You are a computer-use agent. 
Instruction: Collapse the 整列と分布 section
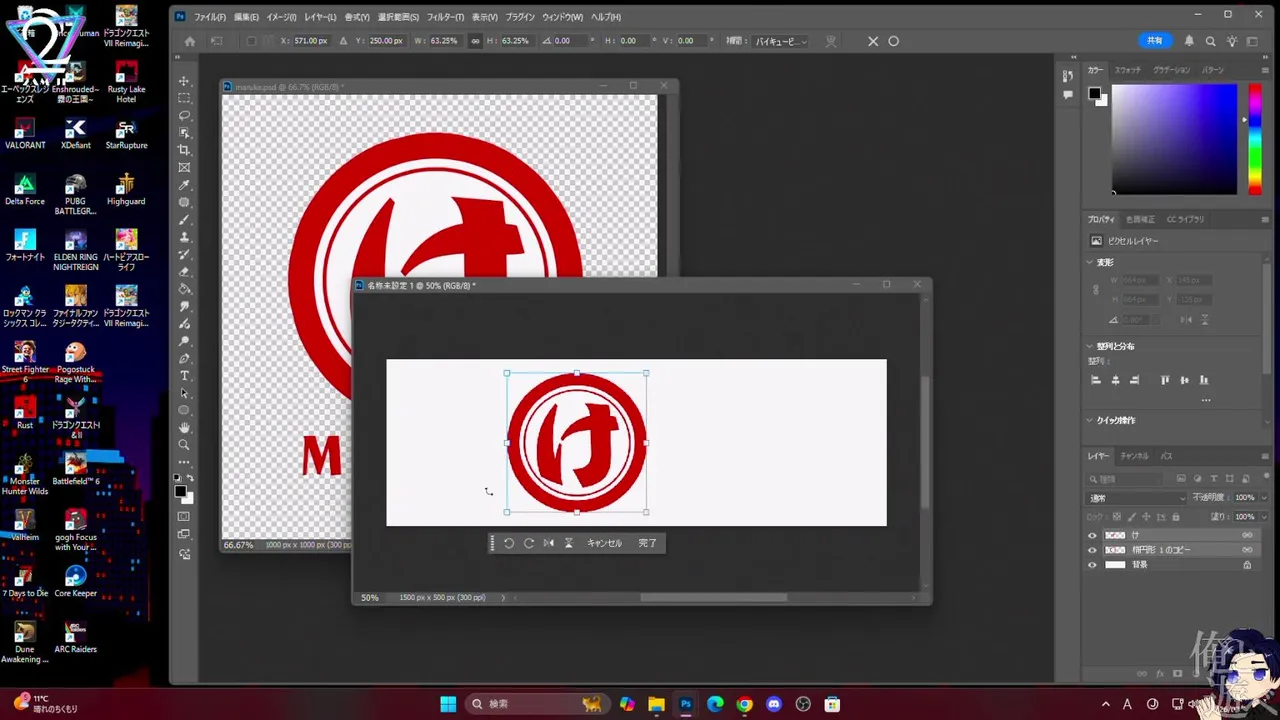1090,346
